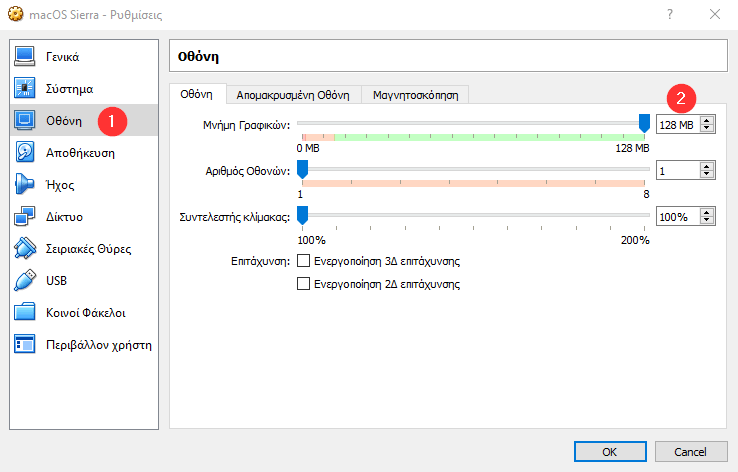Select Δίκτυο label in sidebar

click(x=64, y=217)
